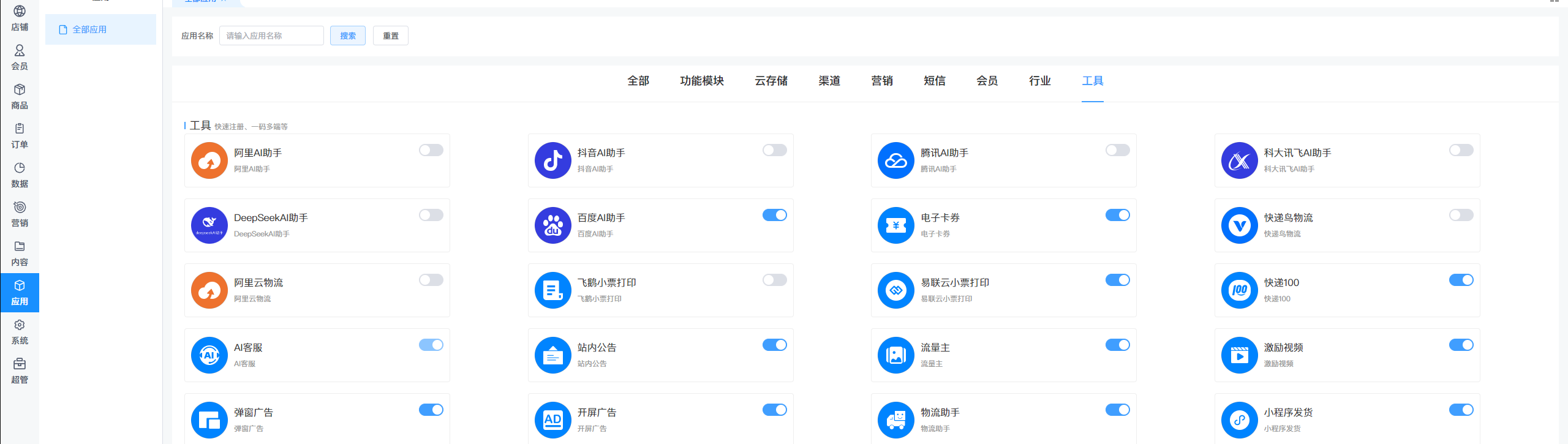The width and height of the screenshot is (1568, 444).
Task: Click the 激励视频 clapperboard icon
Action: 1240,355
